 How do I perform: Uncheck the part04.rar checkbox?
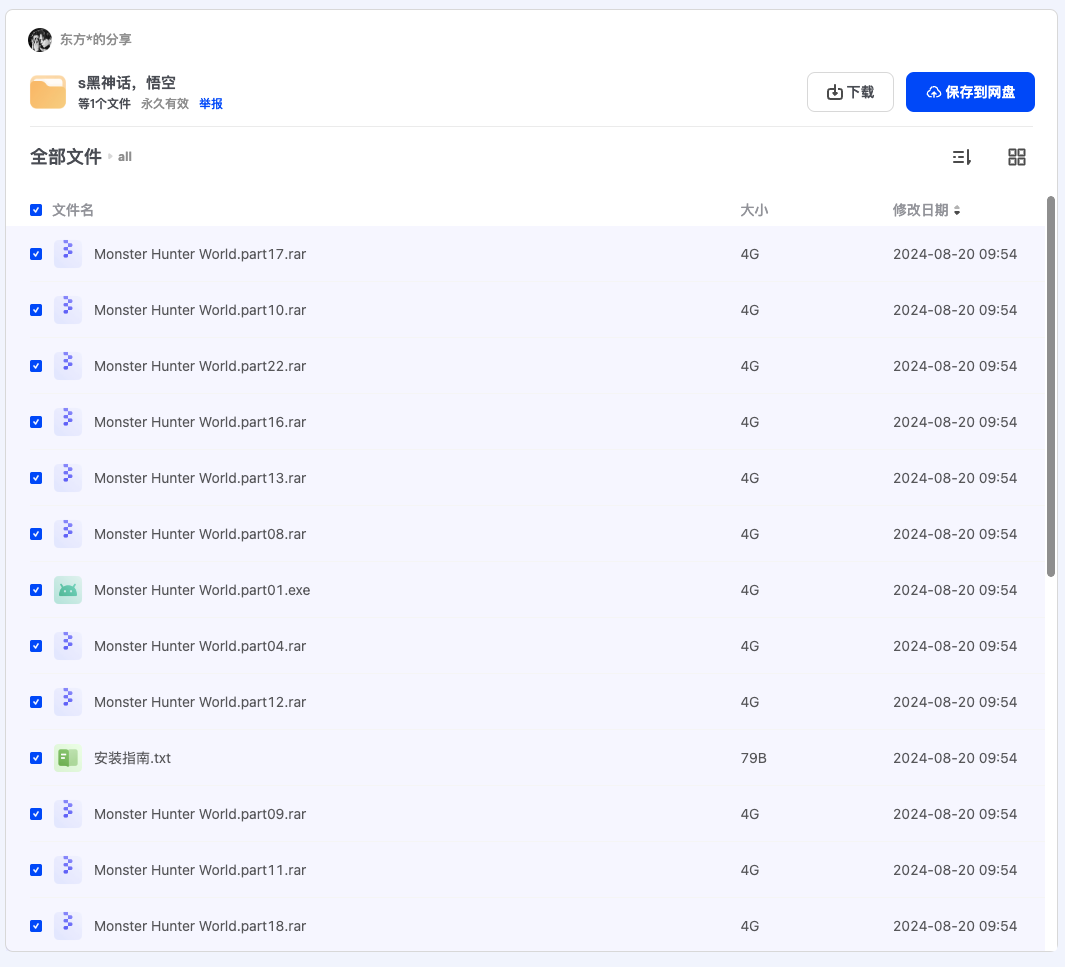(x=36, y=646)
